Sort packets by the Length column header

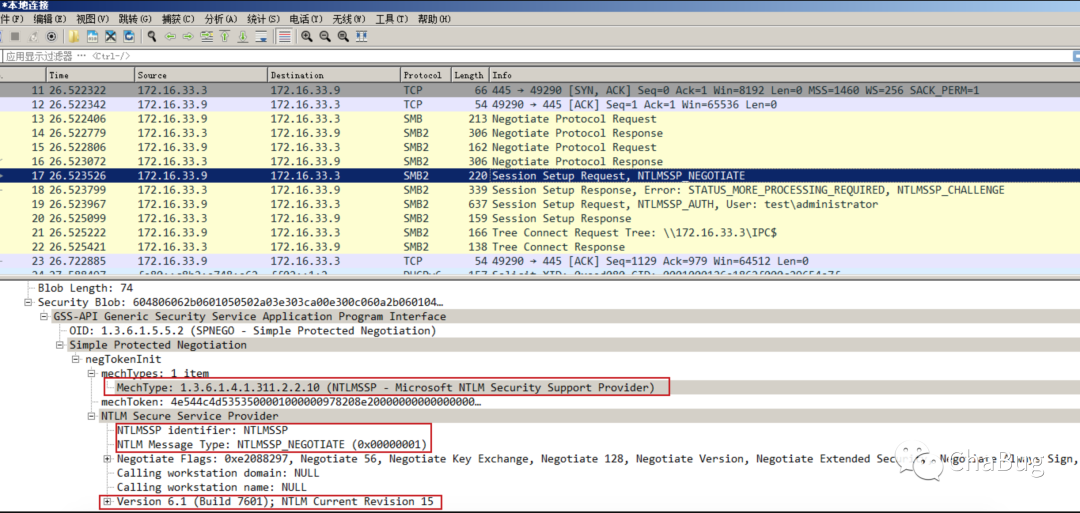(x=470, y=75)
